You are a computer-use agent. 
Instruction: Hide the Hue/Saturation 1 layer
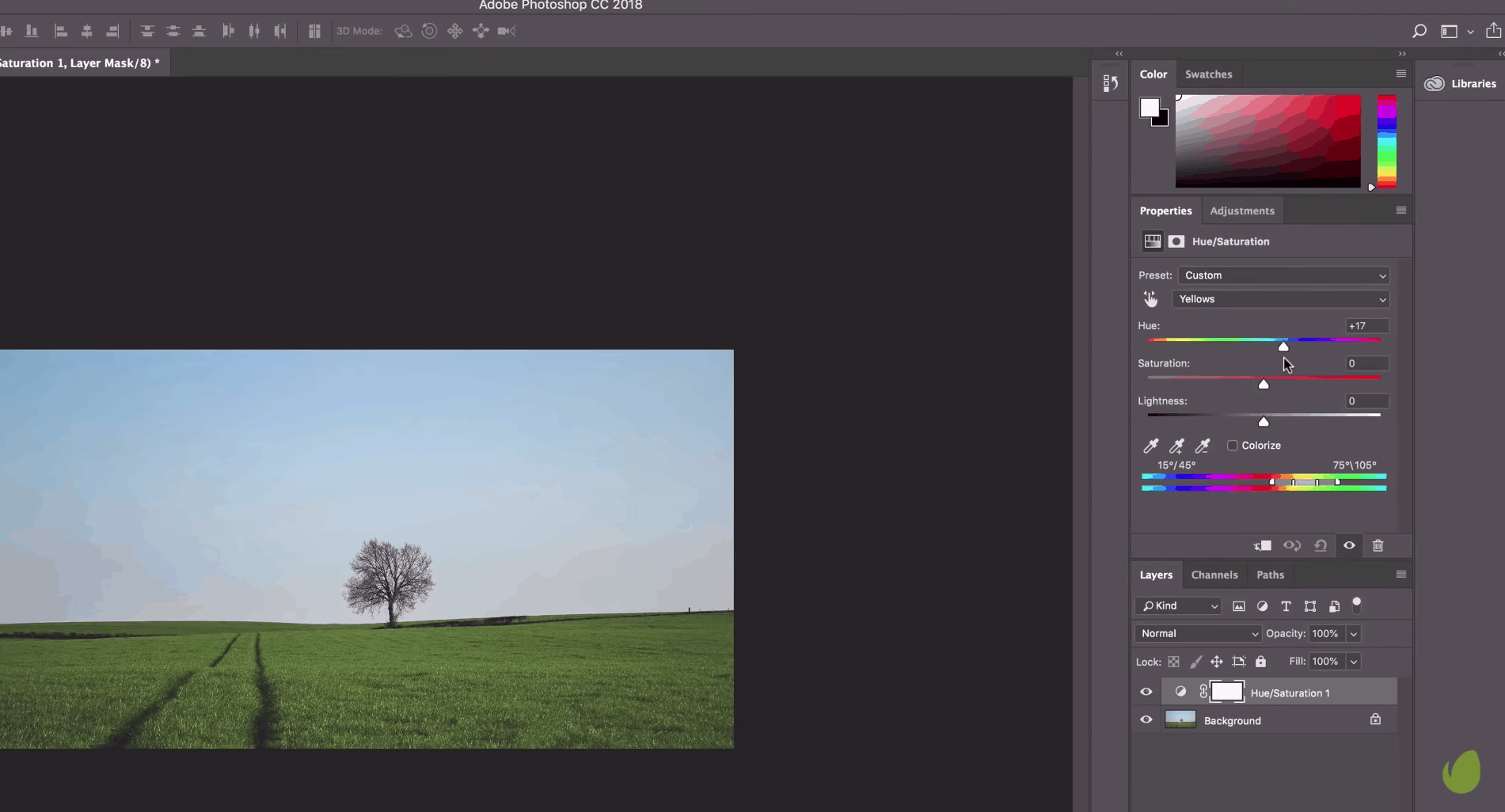[x=1146, y=692]
